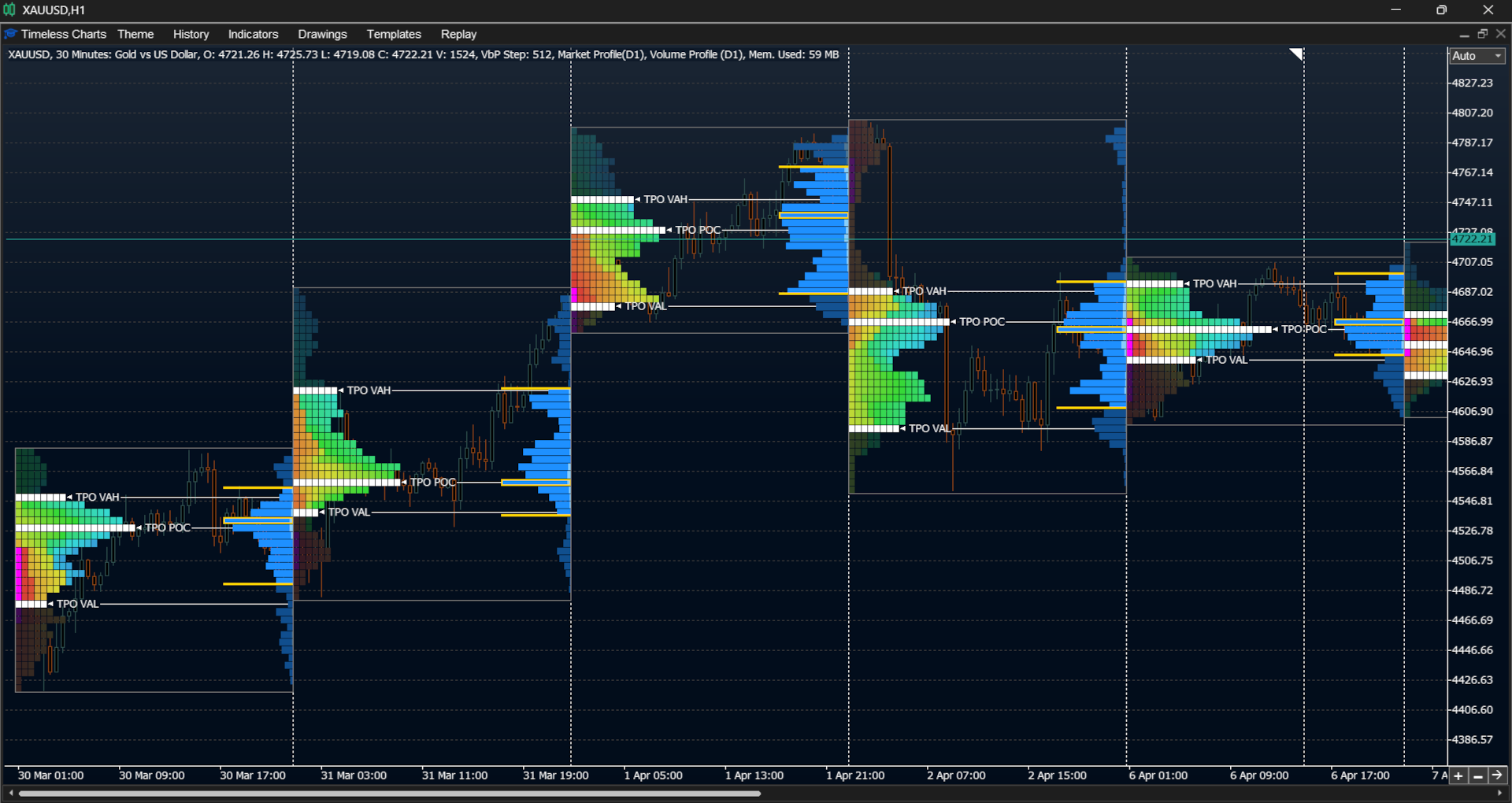Click the 4687.02 price axis label
The height and width of the screenshot is (803, 1512).
pyautogui.click(x=1473, y=292)
